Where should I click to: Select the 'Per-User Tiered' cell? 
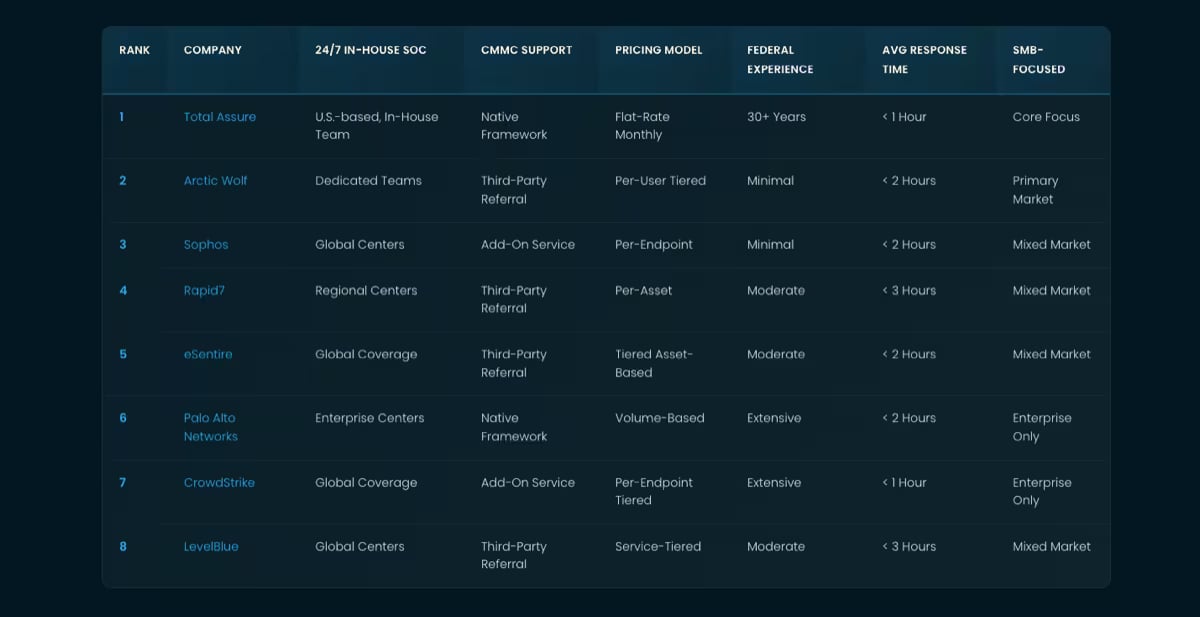(660, 181)
